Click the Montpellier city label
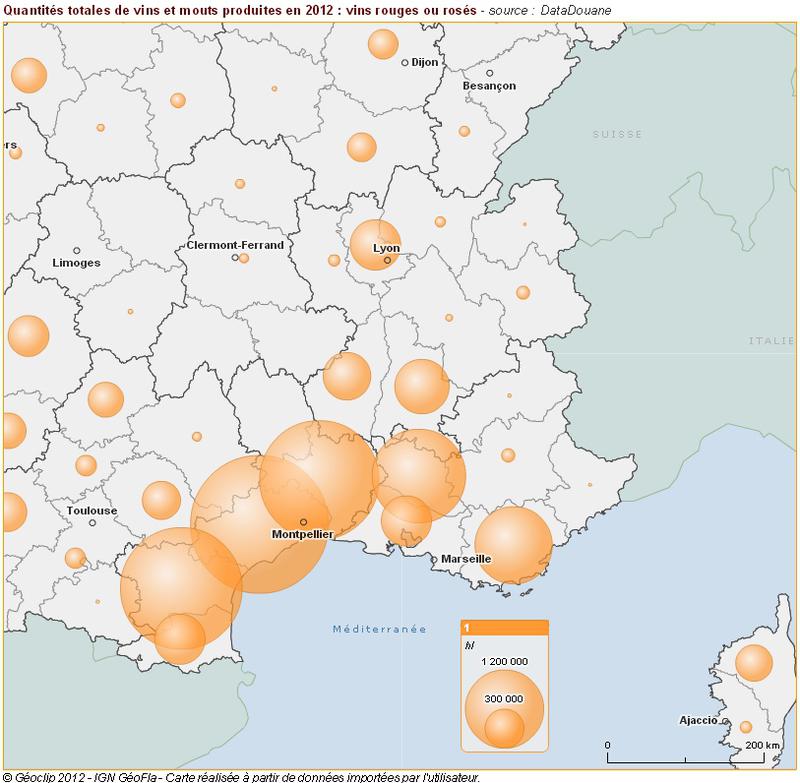This screenshot has height=783, width=800. tap(303, 533)
